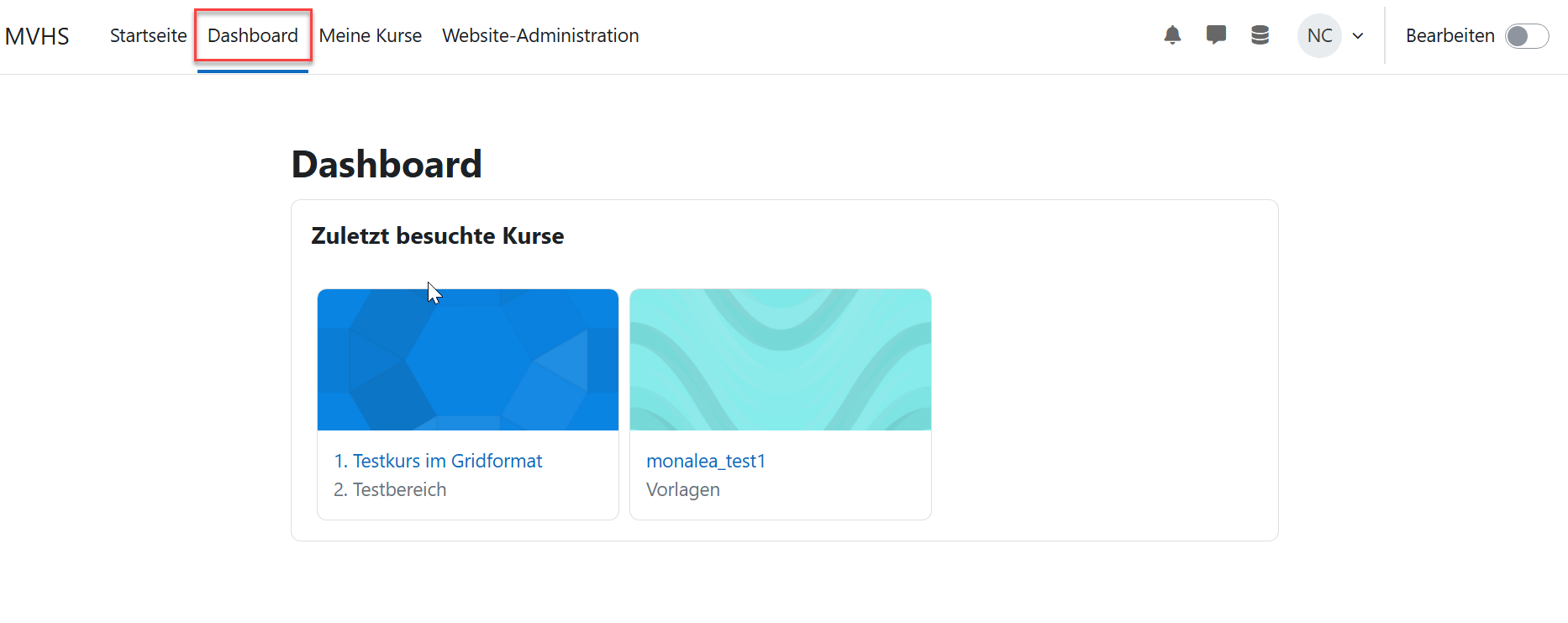The width and height of the screenshot is (1568, 623).
Task: Click the 'Zuletzt besuchte Kurse' heading
Action: pyautogui.click(x=437, y=236)
